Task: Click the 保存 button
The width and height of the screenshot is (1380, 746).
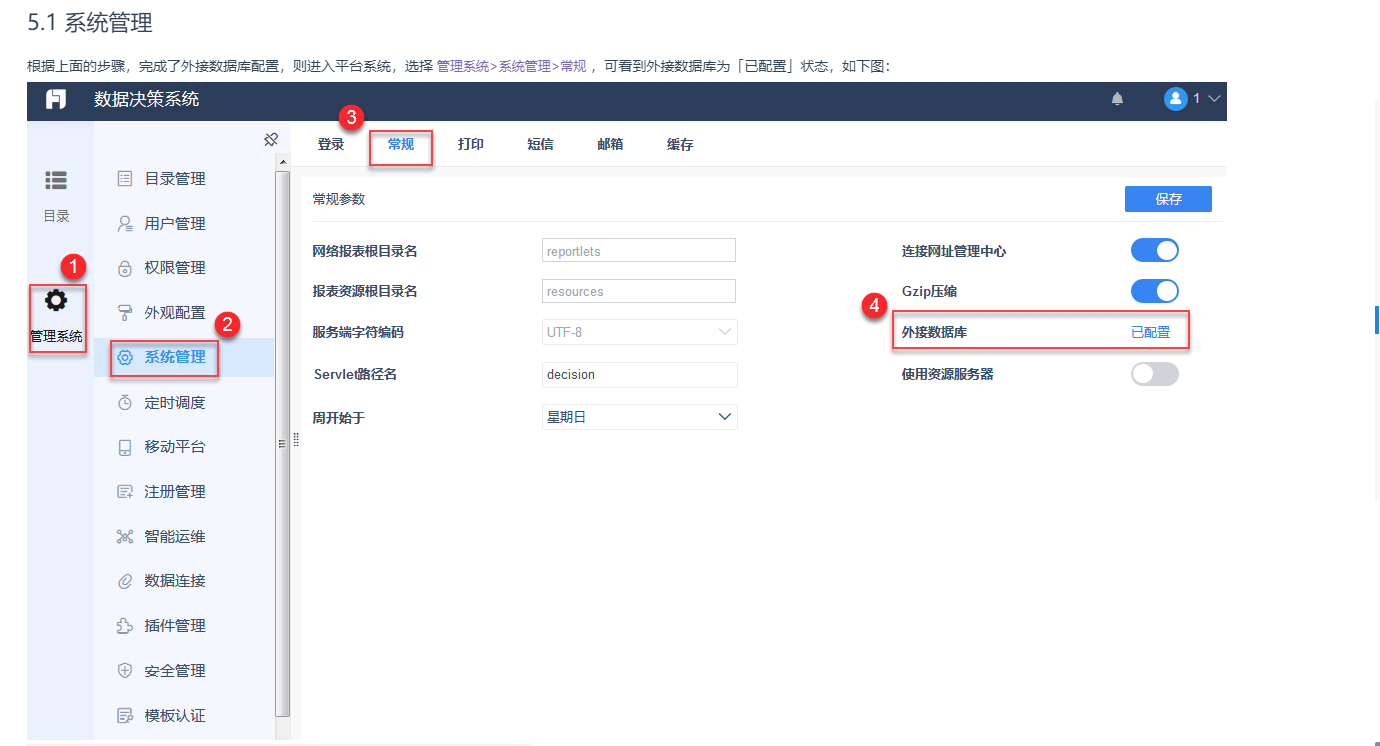Action: [1168, 199]
